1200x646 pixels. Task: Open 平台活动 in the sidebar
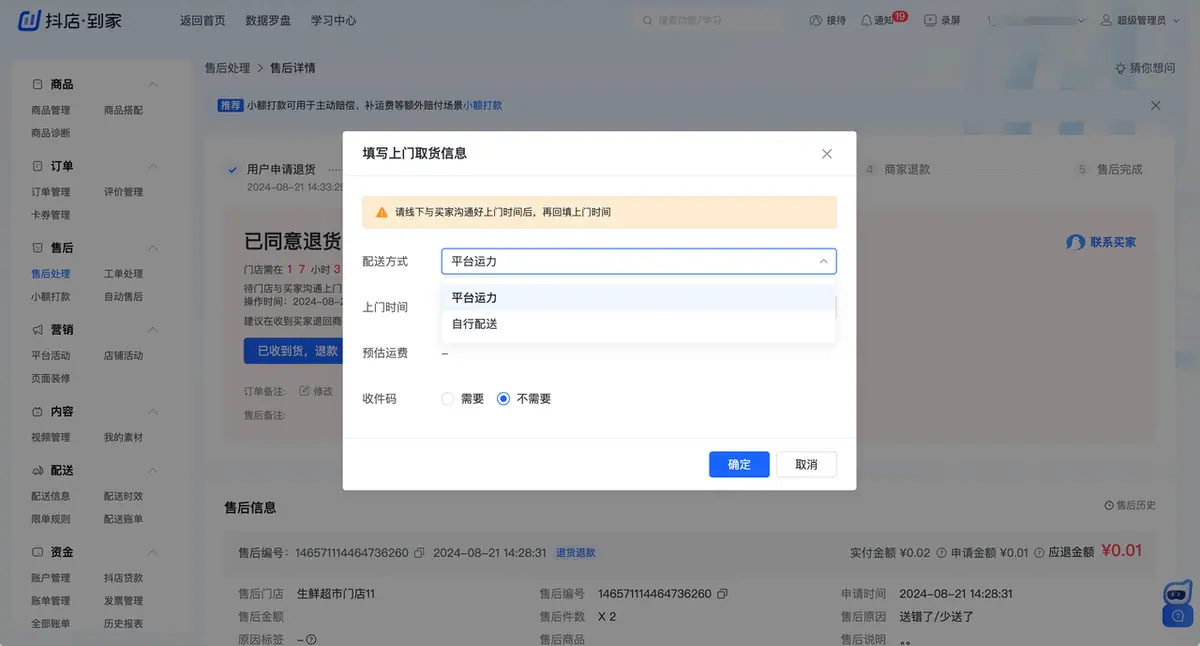pyautogui.click(x=51, y=355)
